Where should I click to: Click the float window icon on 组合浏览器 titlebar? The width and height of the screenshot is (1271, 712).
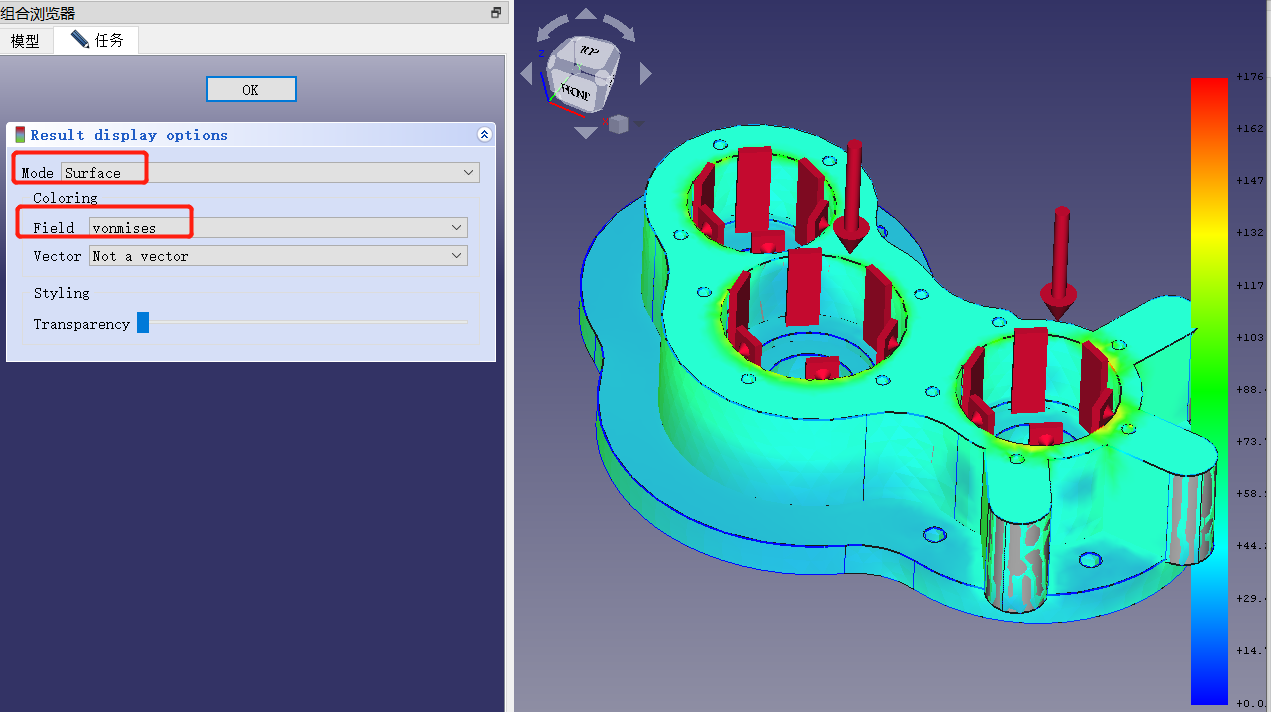pos(495,11)
